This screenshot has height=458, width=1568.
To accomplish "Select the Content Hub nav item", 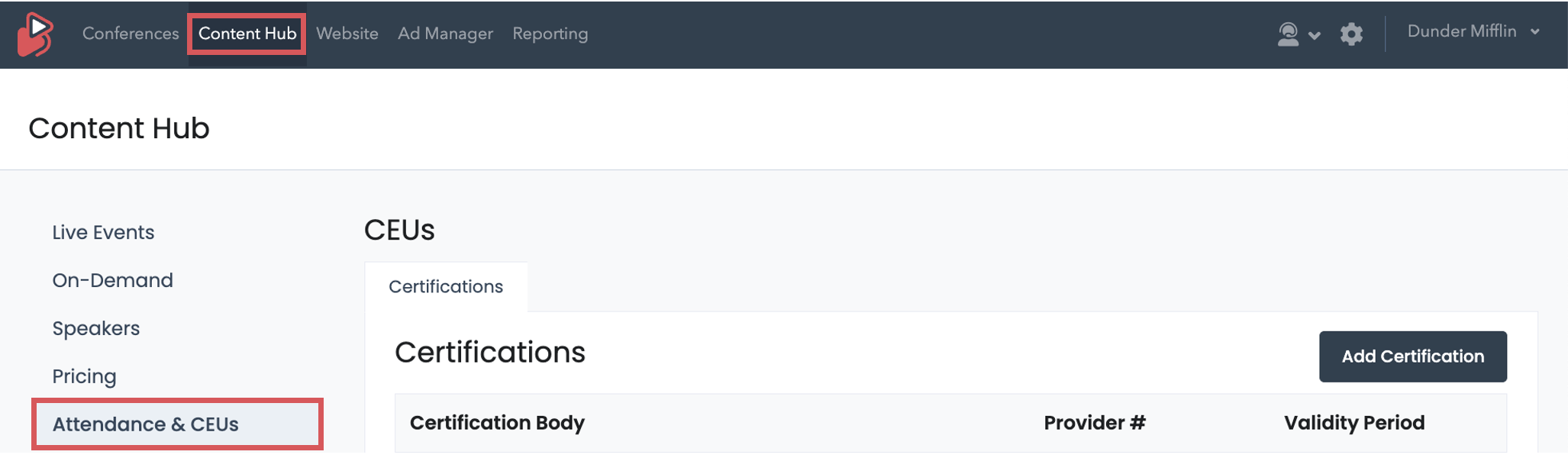I will pyautogui.click(x=247, y=34).
